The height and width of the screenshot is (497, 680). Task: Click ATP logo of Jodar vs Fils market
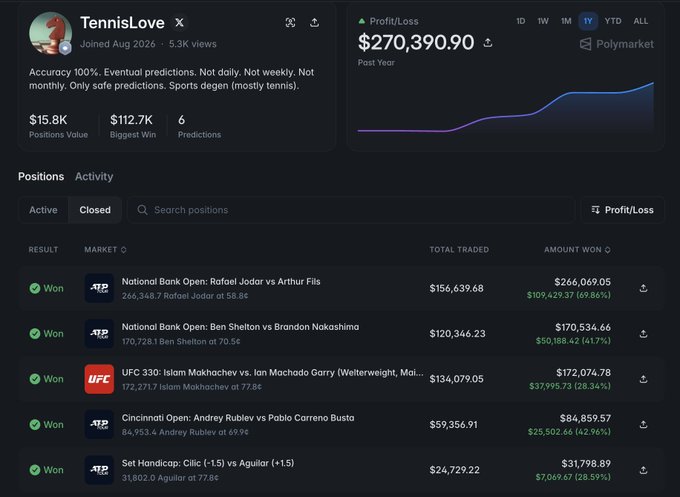click(x=99, y=288)
